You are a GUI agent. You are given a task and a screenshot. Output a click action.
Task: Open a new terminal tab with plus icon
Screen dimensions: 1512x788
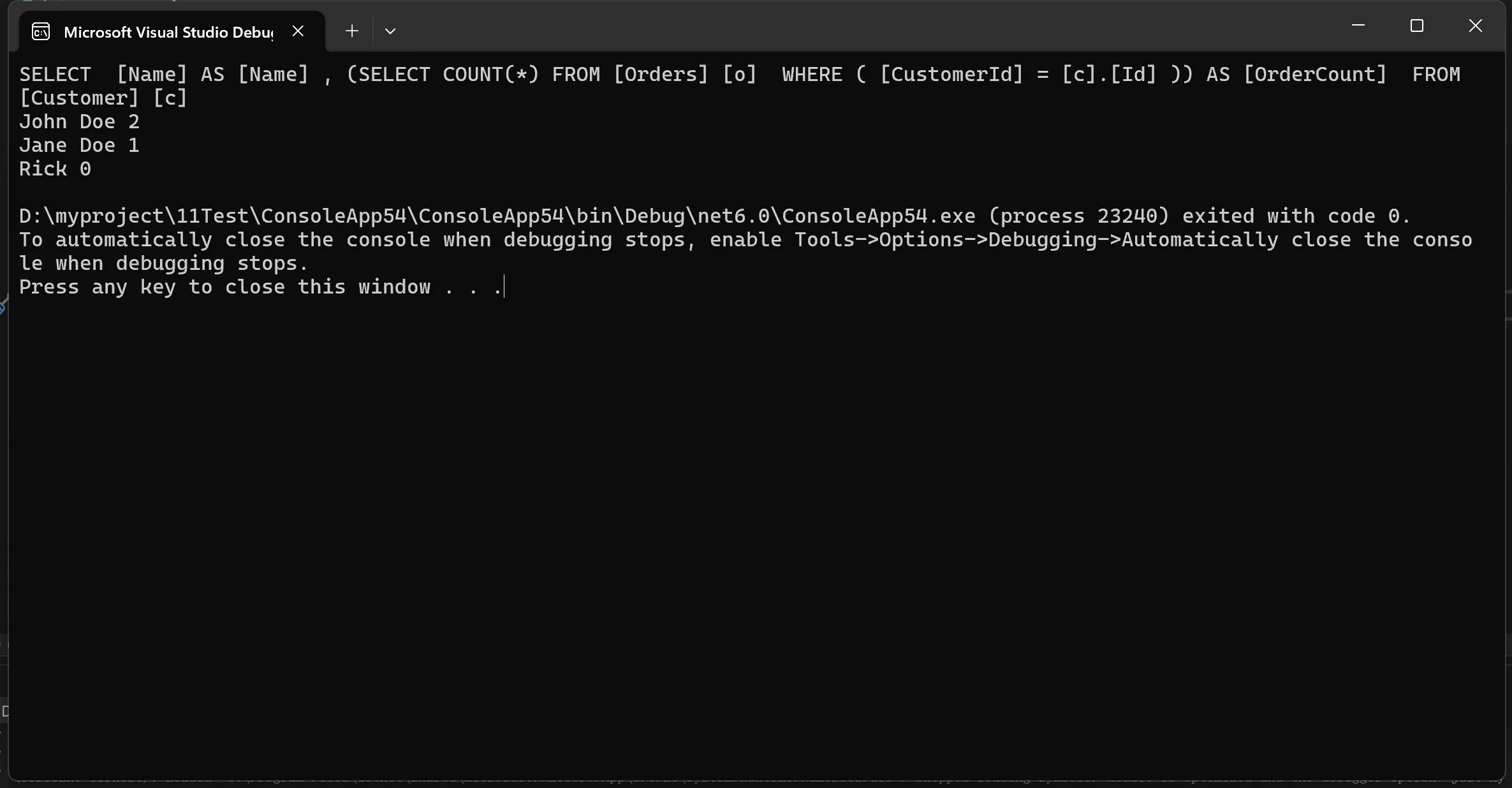351,31
